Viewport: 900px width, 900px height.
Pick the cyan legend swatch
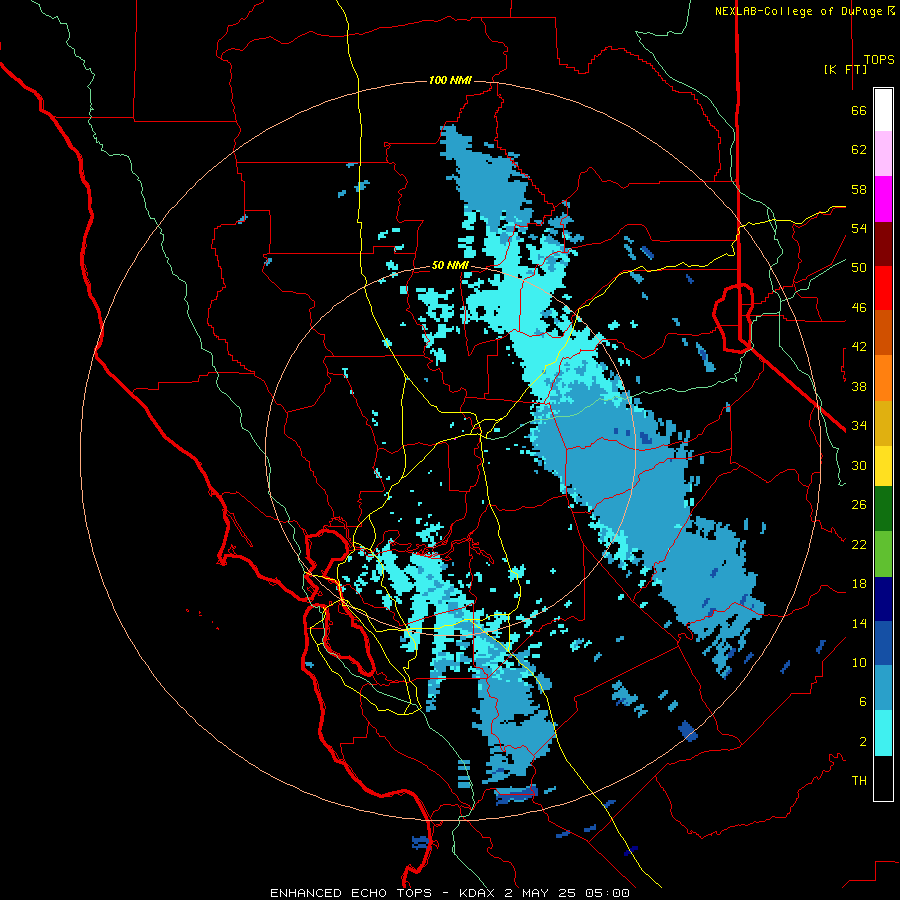(883, 733)
